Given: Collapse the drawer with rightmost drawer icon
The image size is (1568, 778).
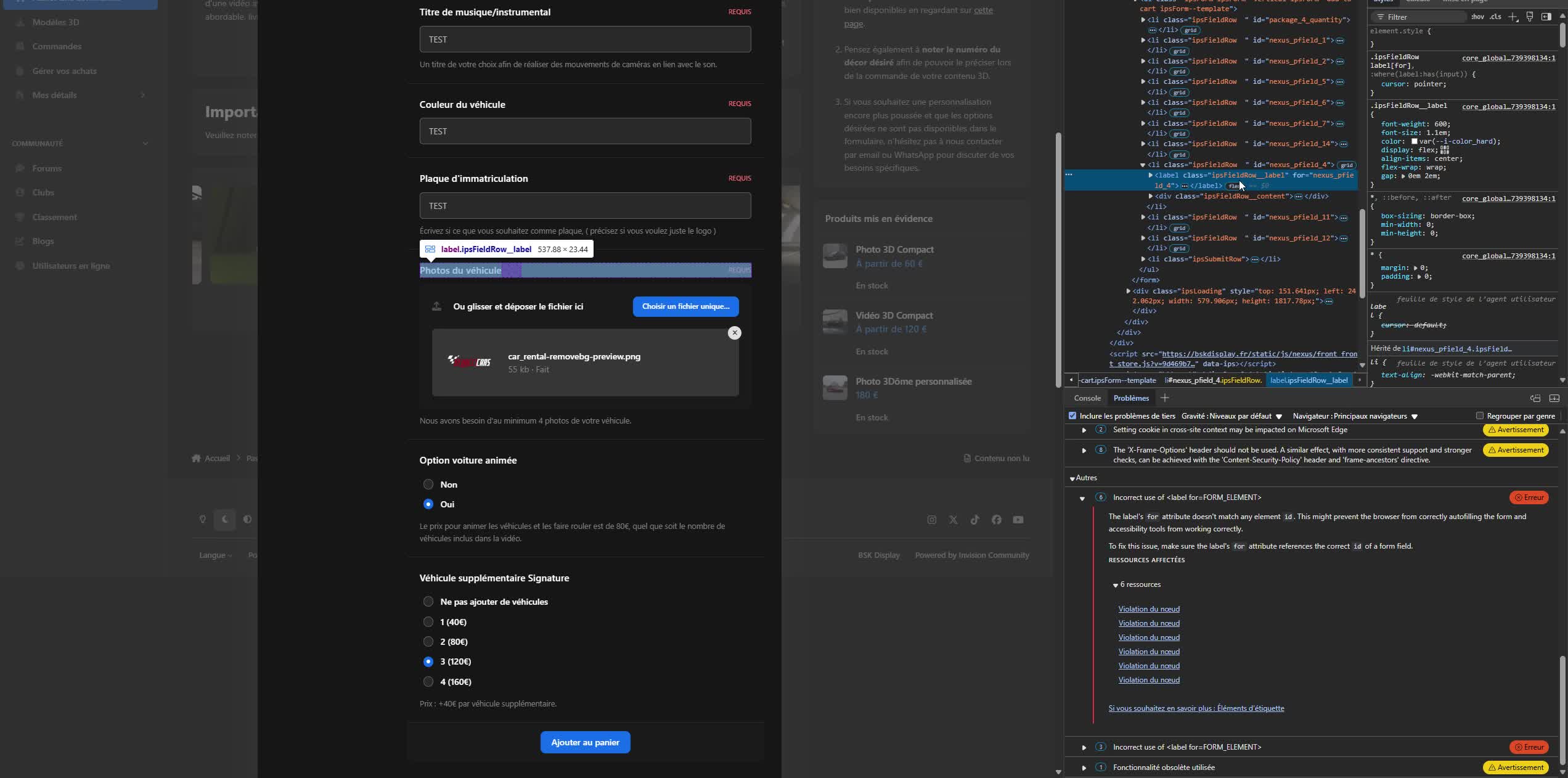Looking at the screenshot, I should pyautogui.click(x=1554, y=398).
